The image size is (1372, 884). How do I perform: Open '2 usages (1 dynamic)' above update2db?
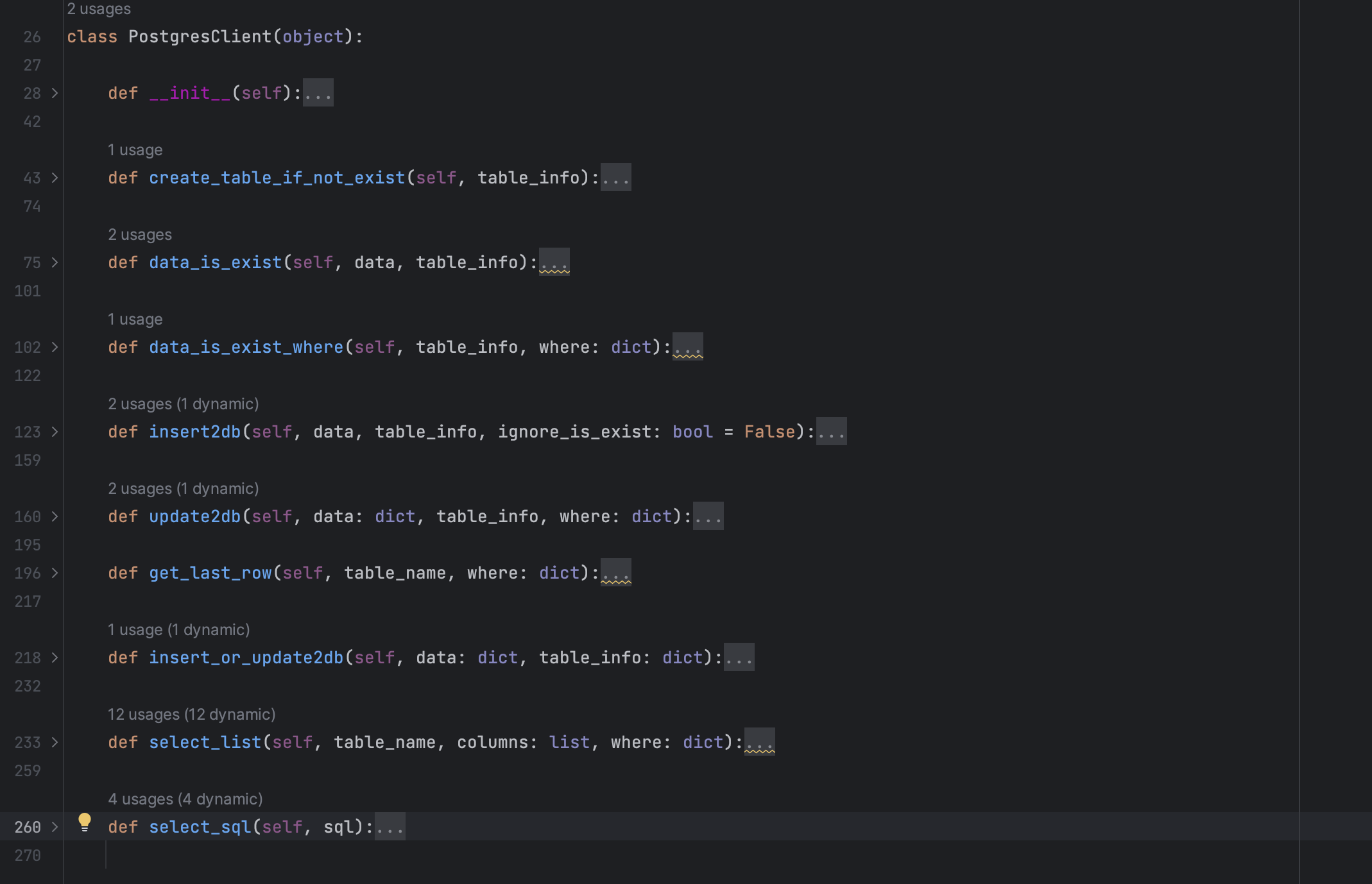coord(184,489)
